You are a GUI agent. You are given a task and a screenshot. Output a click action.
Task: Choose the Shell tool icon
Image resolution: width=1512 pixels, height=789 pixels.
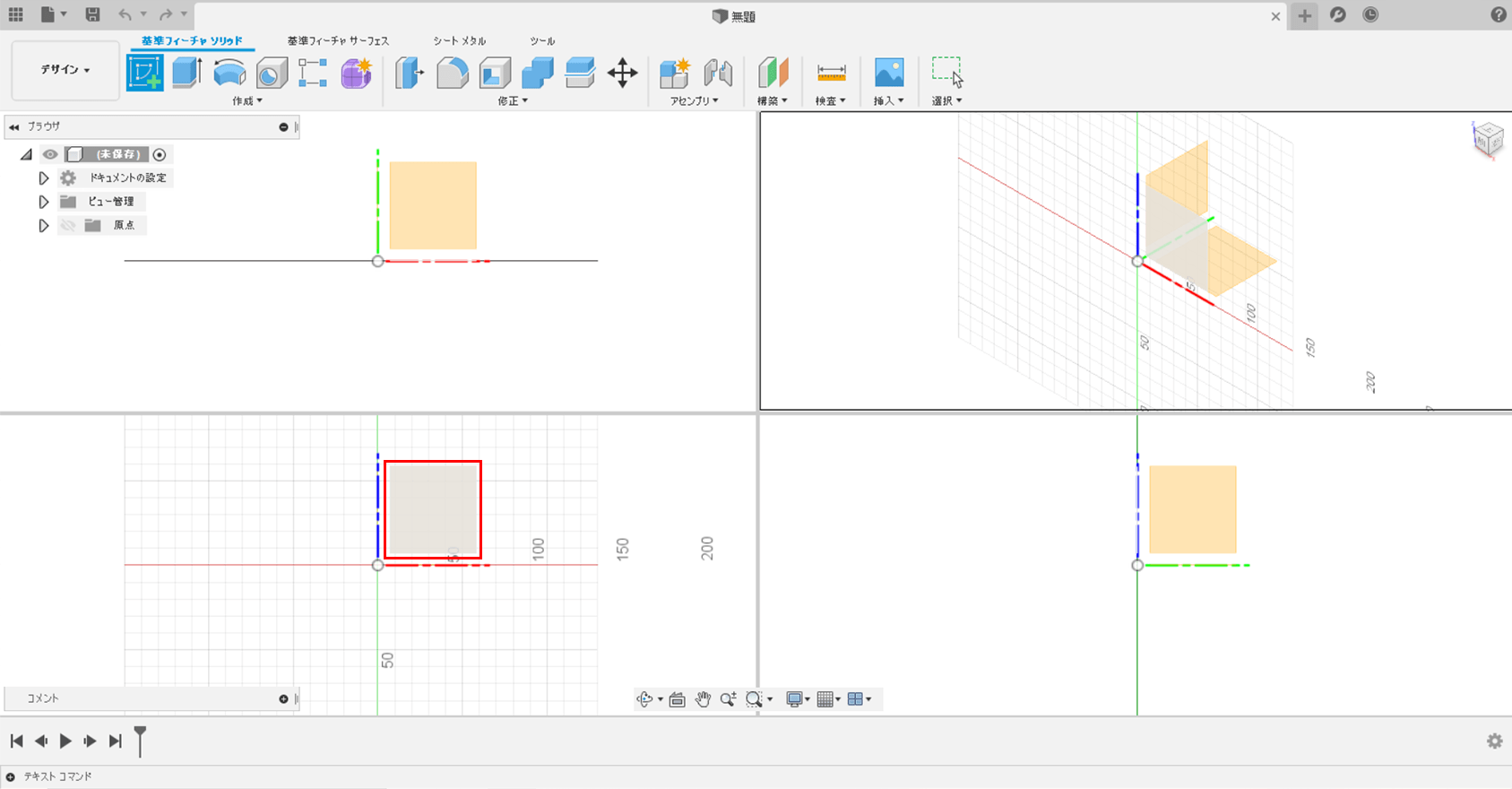tap(495, 73)
